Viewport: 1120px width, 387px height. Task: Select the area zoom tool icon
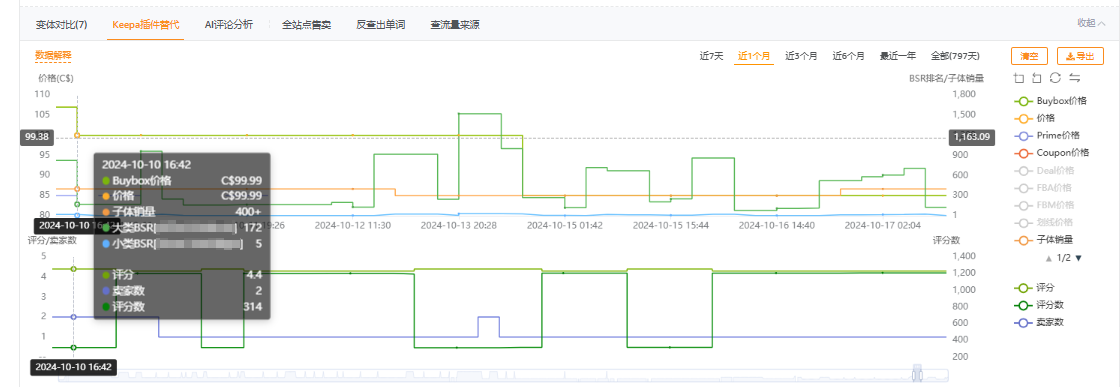point(1019,78)
